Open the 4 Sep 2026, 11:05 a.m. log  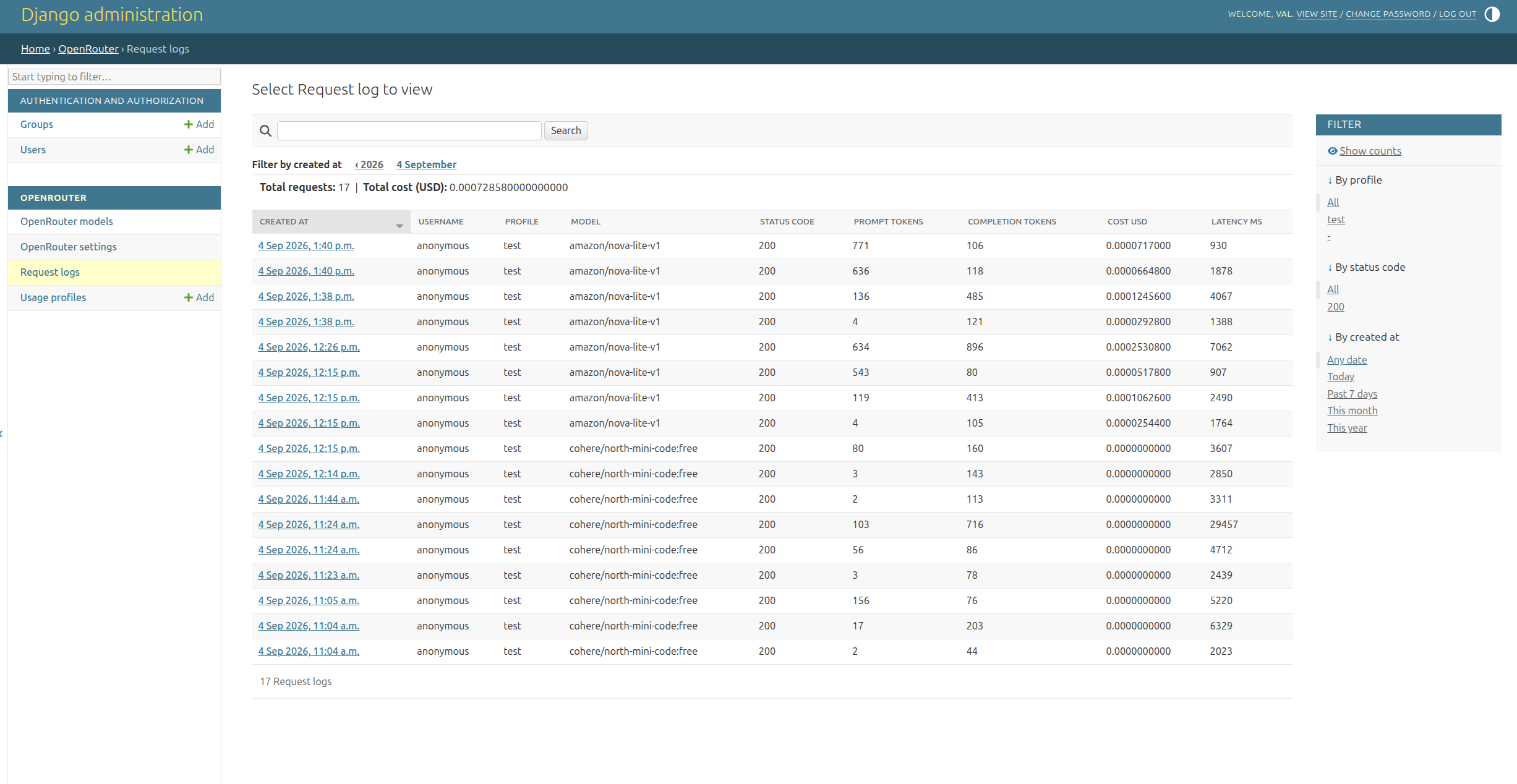coord(309,600)
